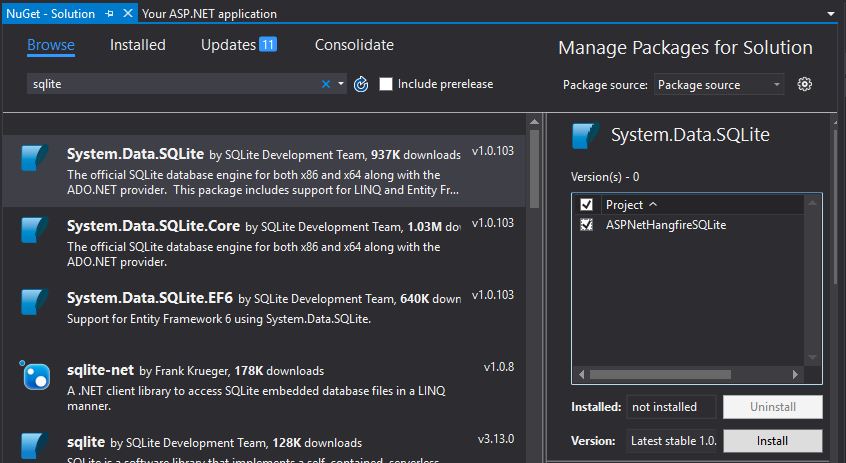Click the refresh search results icon

pos(361,84)
